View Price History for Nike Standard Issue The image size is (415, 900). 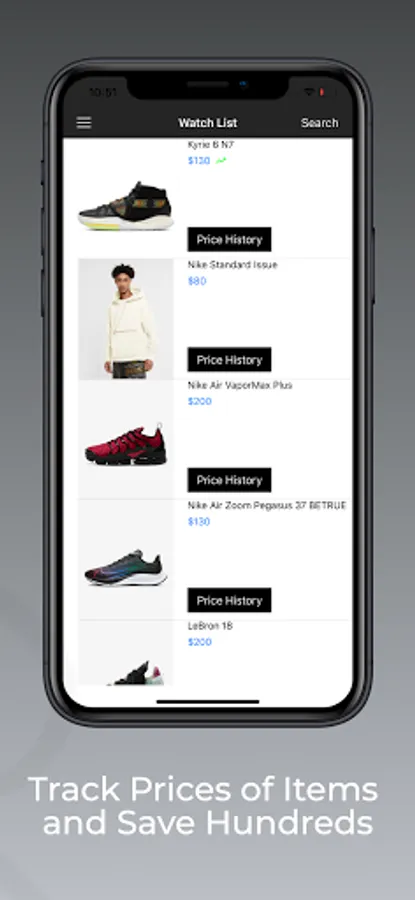pos(229,360)
